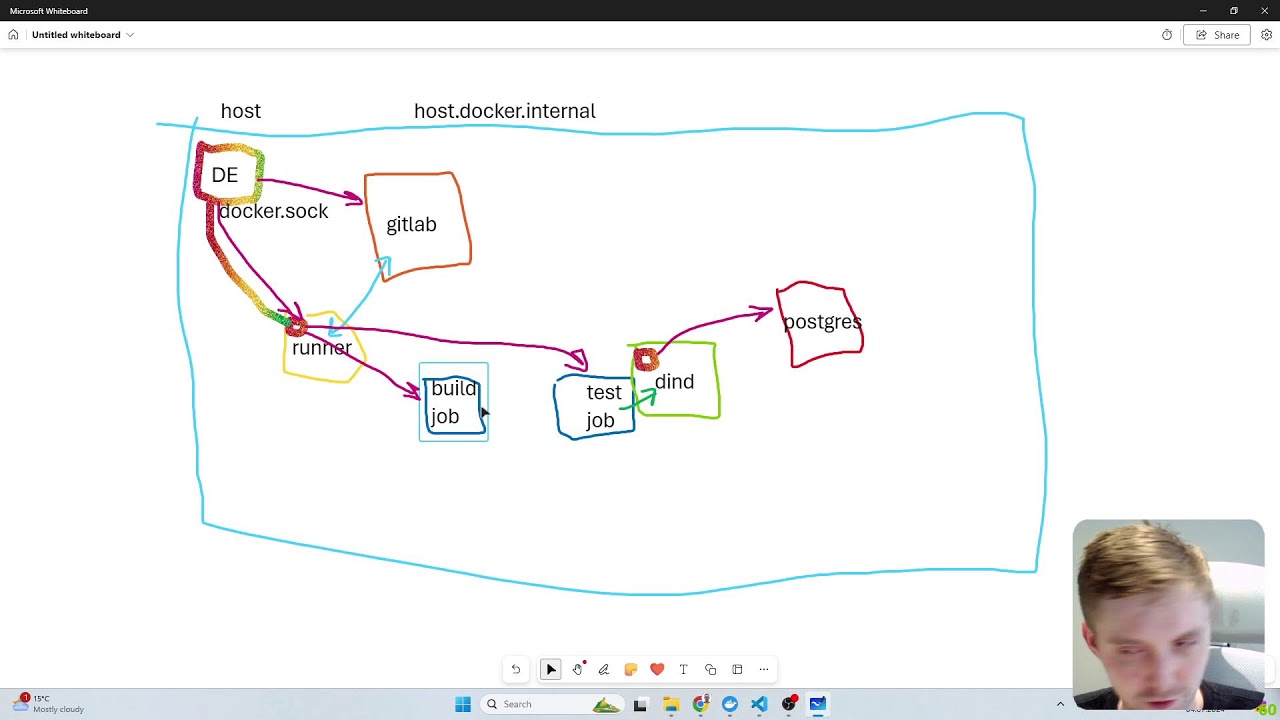Add a sticky note
This screenshot has height=720, width=1280.
click(x=631, y=669)
